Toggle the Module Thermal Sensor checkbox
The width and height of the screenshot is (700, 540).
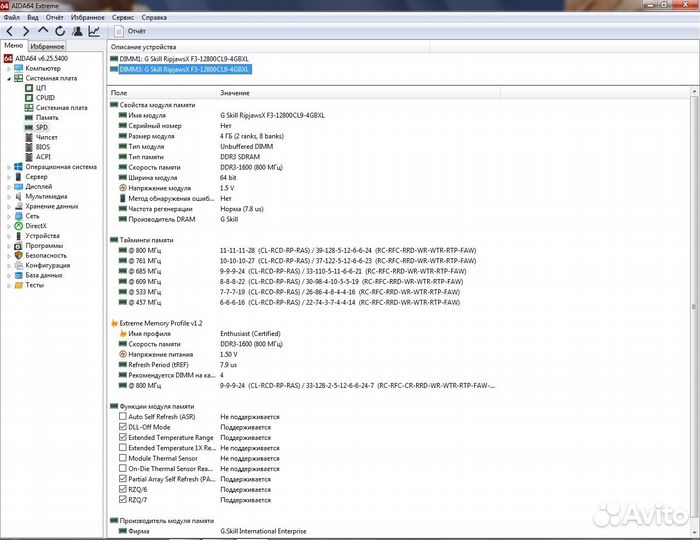click(x=123, y=458)
